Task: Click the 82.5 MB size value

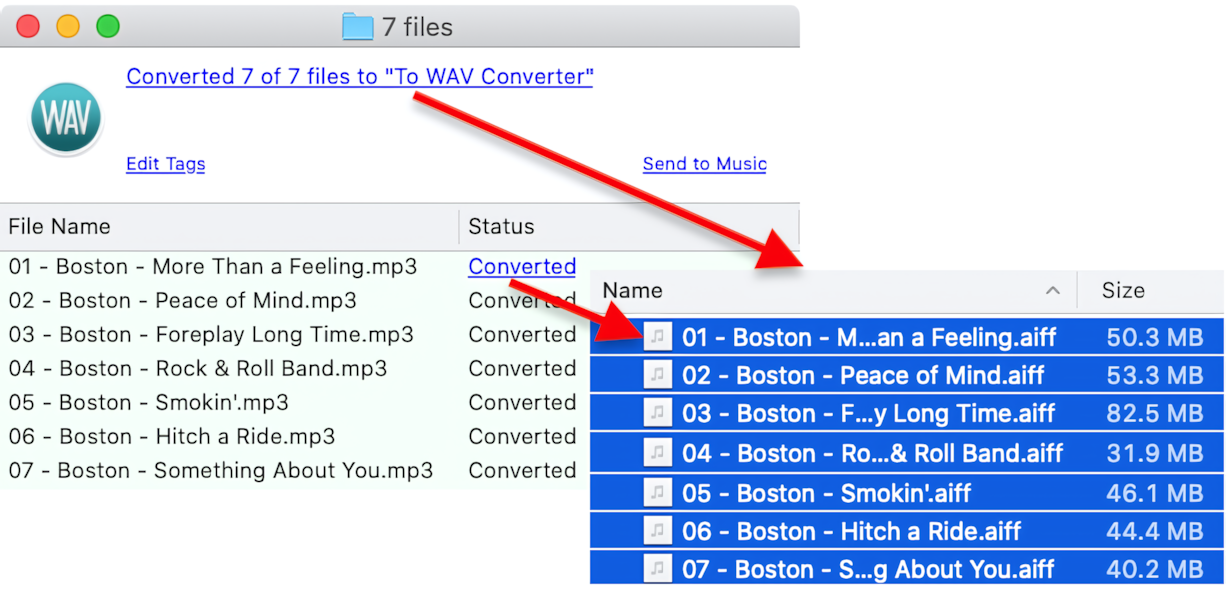Action: click(x=1154, y=415)
